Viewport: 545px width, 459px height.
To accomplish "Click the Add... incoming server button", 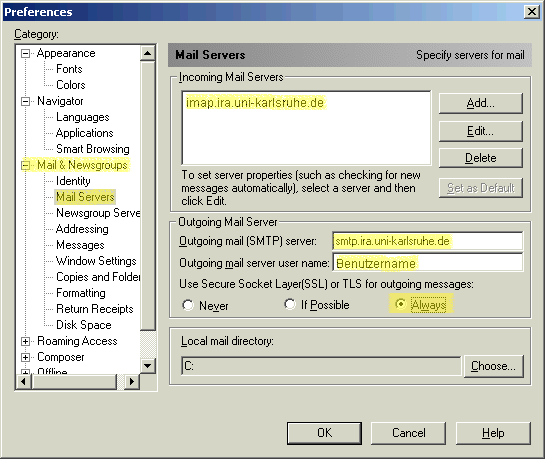I will click(x=481, y=103).
